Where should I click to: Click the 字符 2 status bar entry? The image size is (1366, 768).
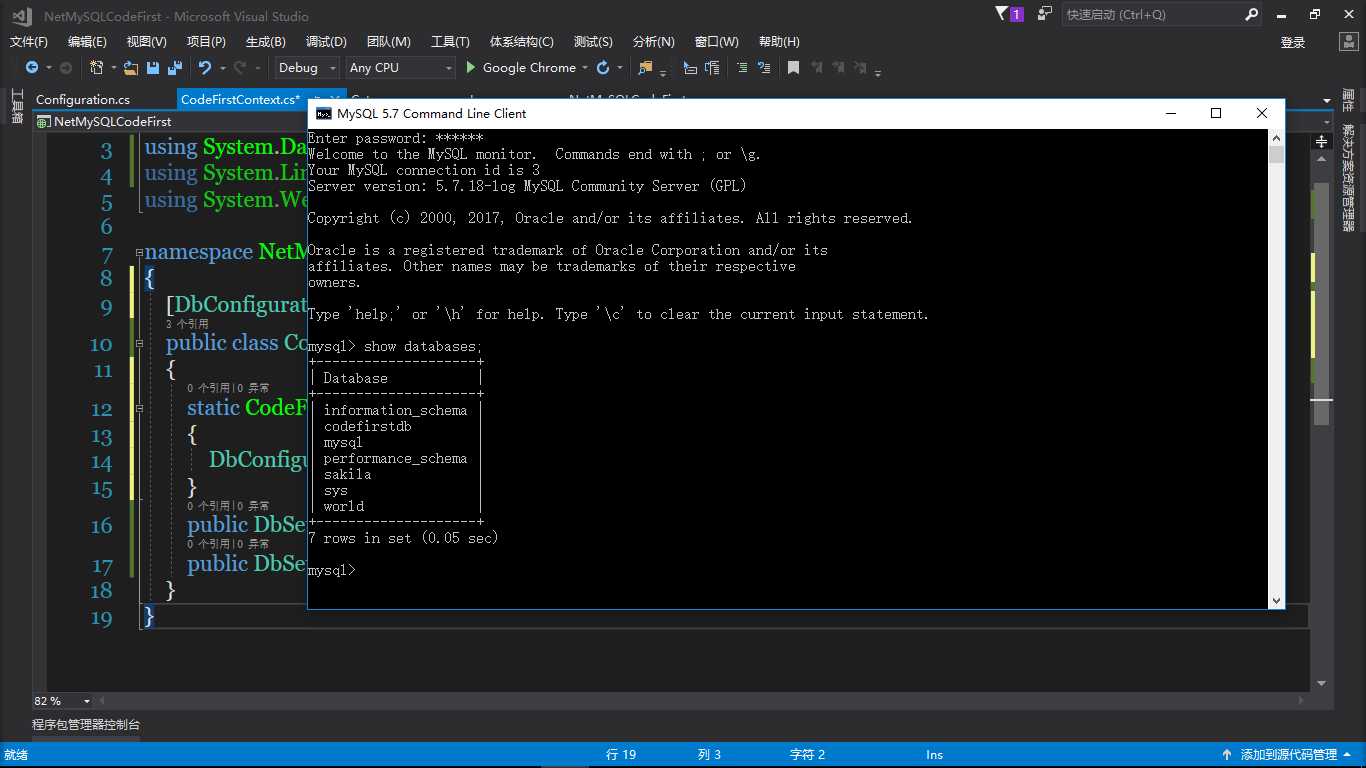coord(808,755)
